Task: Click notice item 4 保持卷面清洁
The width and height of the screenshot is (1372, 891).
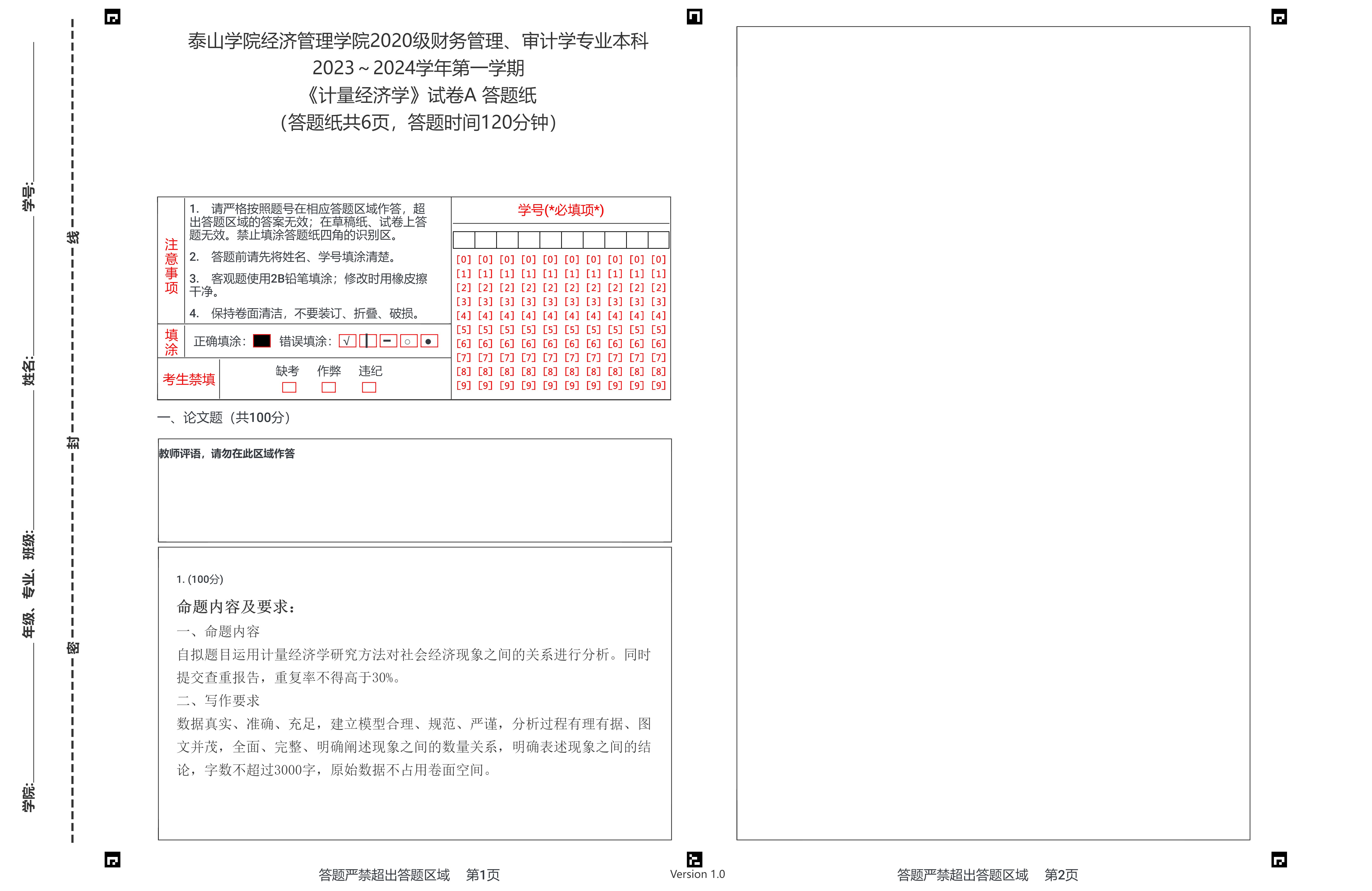Action: pos(305,314)
